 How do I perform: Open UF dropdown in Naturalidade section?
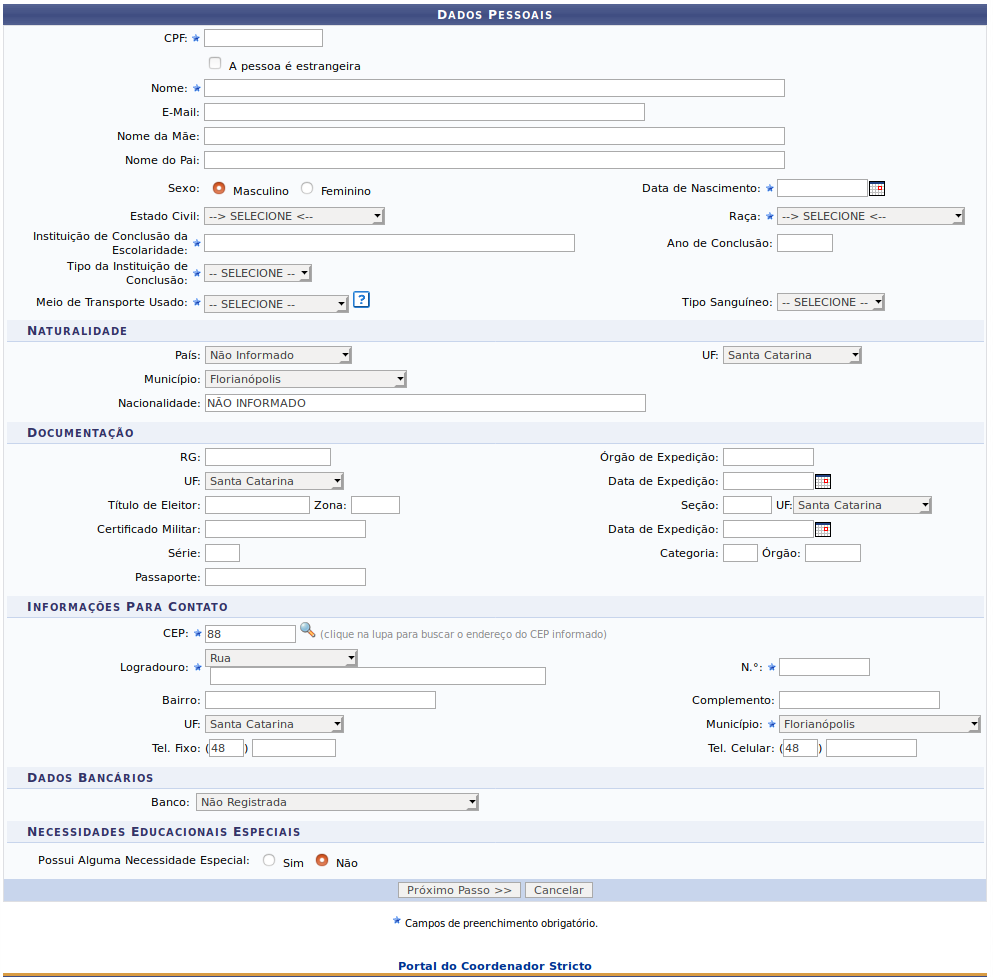click(x=792, y=355)
